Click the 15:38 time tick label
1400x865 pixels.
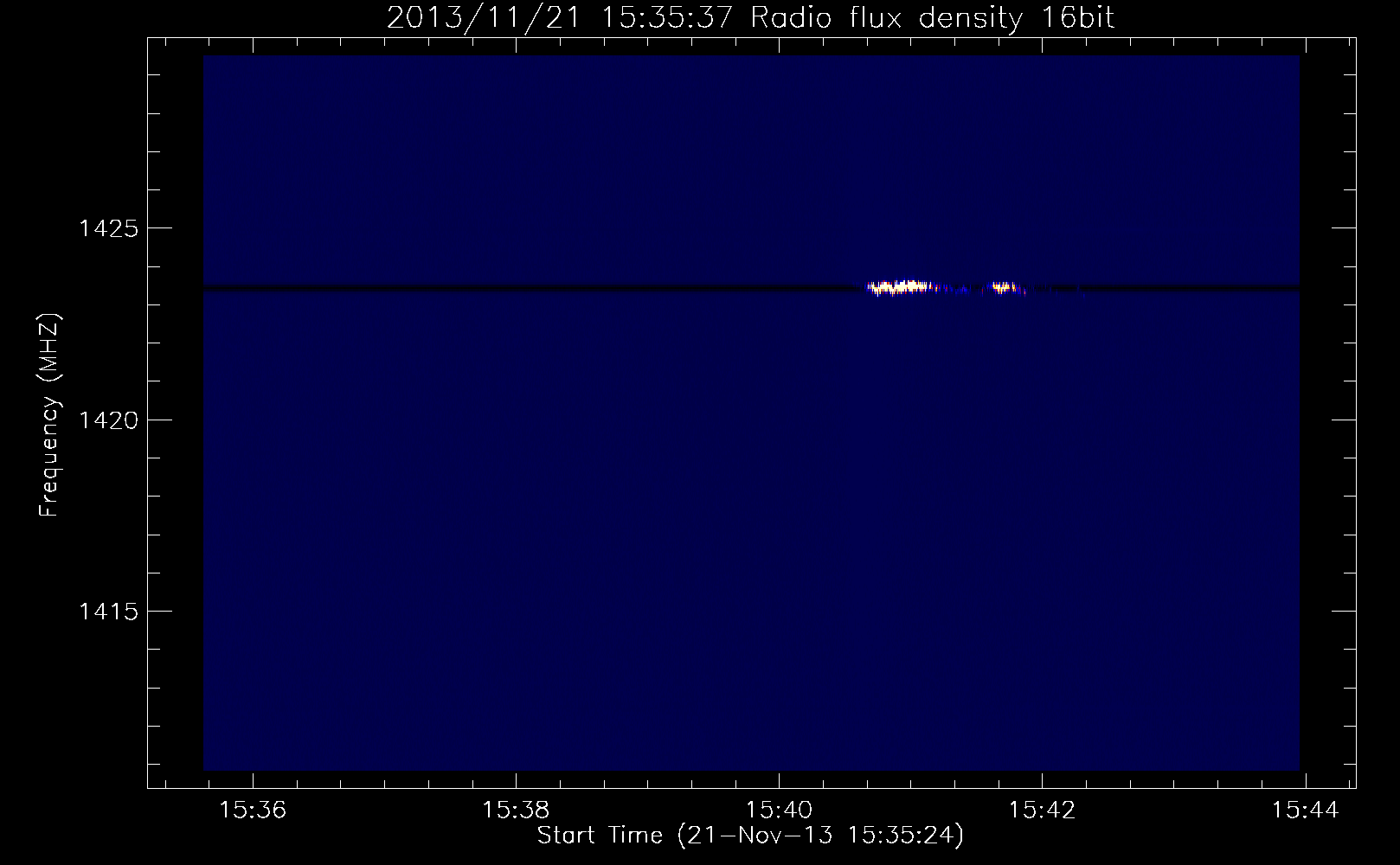click(x=516, y=811)
